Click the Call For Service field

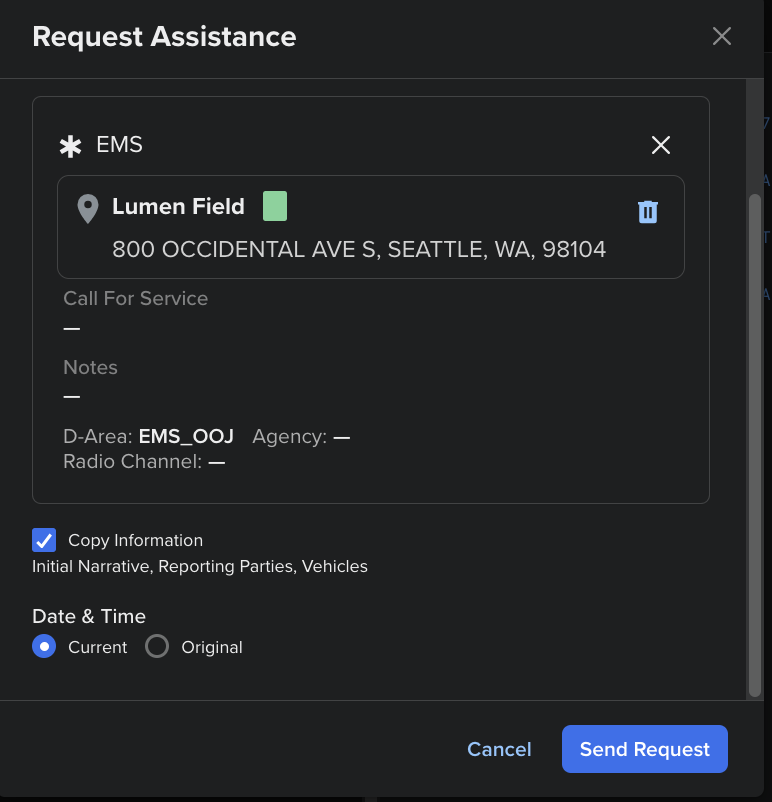[72, 327]
